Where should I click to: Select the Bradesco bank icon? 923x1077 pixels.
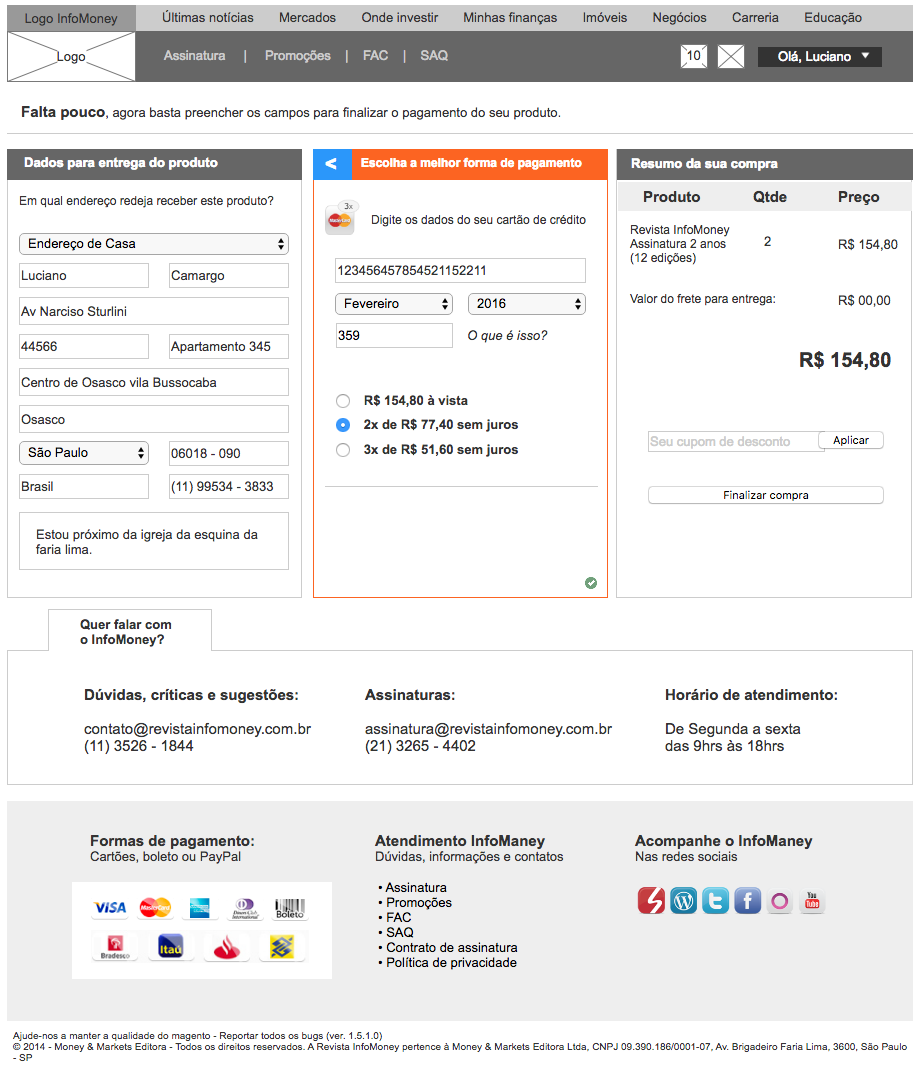[x=115, y=946]
